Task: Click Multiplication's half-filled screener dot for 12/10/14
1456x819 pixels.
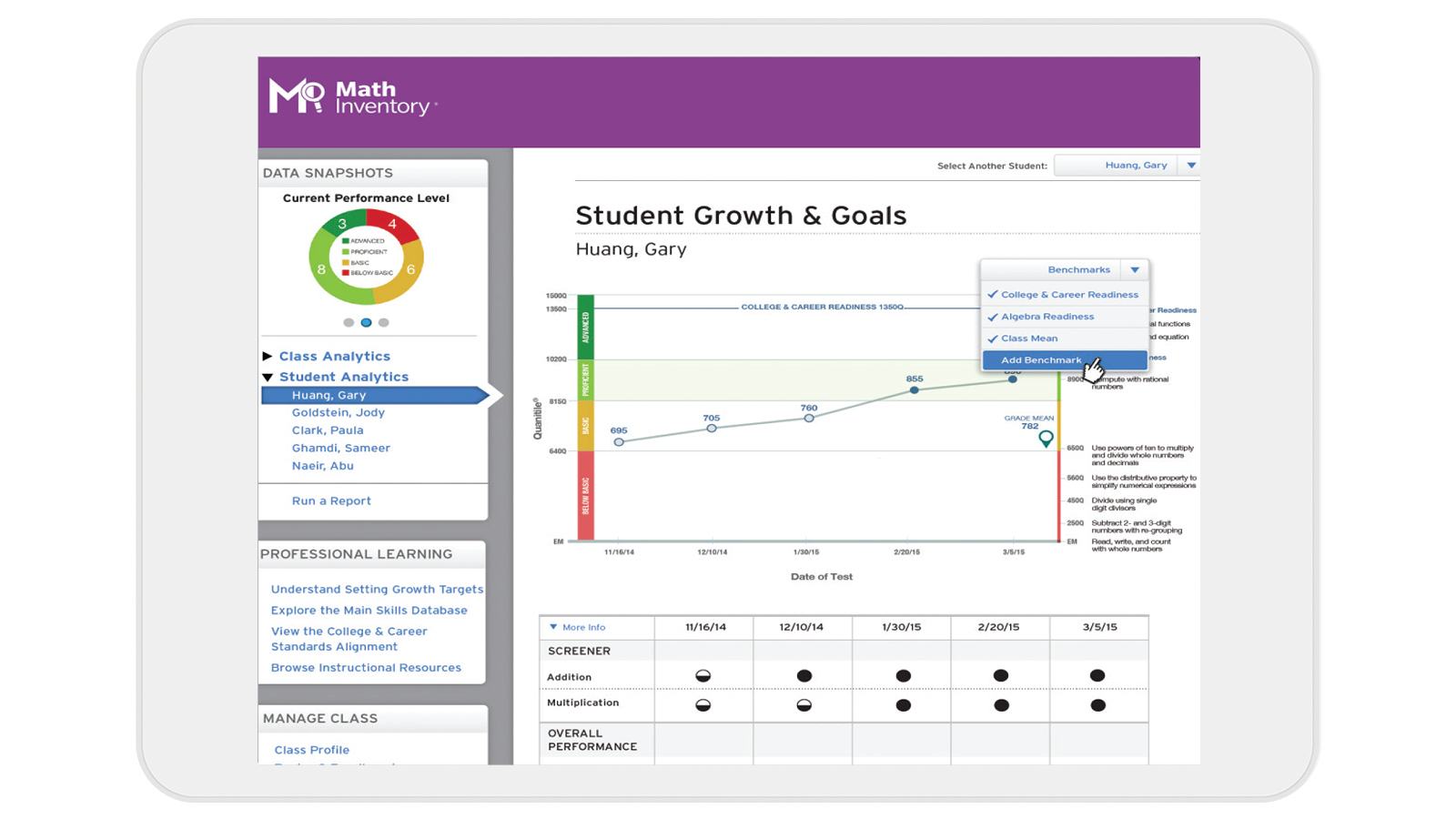Action: [x=804, y=703]
